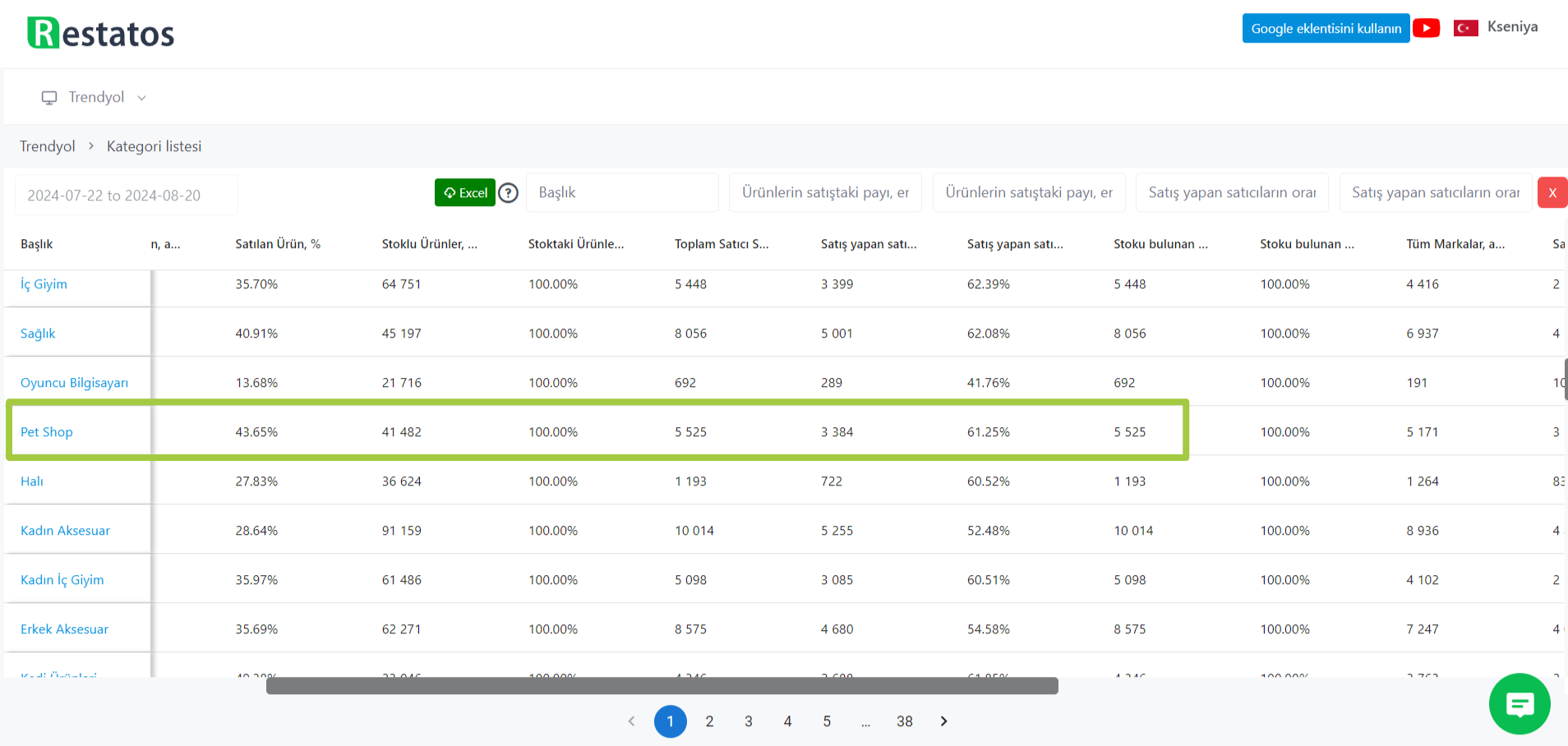This screenshot has height=746, width=1568.
Task: Click the Restatos logo
Action: tap(100, 33)
